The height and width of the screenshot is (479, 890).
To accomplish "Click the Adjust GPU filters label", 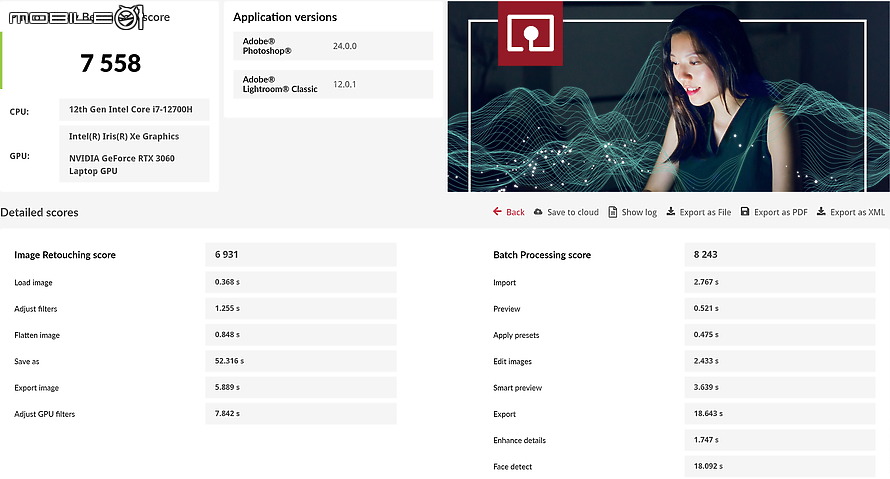I will pos(44,414).
